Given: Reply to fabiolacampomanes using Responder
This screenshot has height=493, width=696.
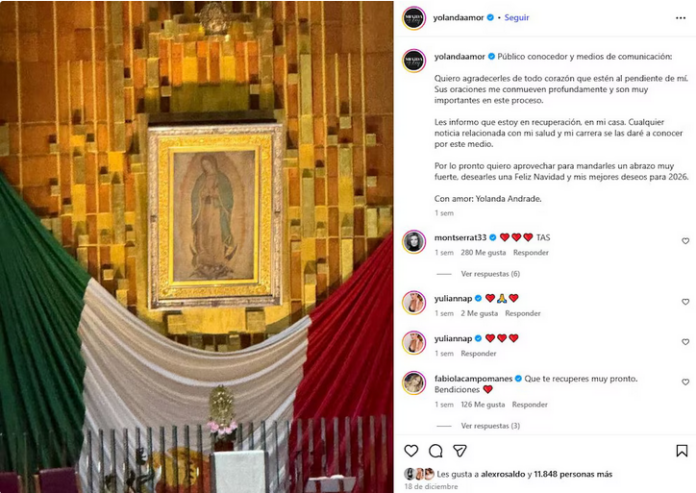Looking at the screenshot, I should pos(530,404).
